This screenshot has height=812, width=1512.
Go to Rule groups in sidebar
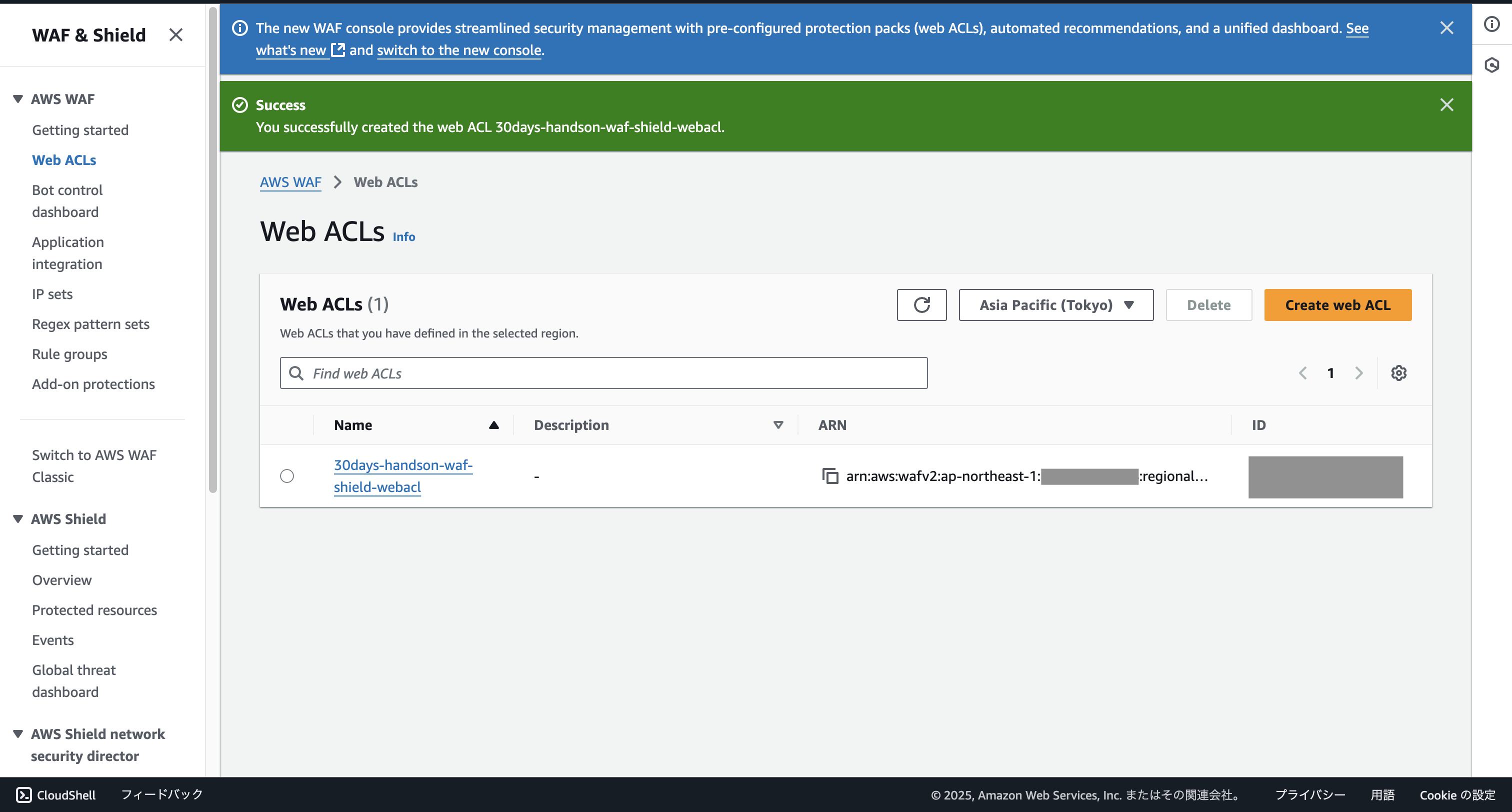[69, 354]
